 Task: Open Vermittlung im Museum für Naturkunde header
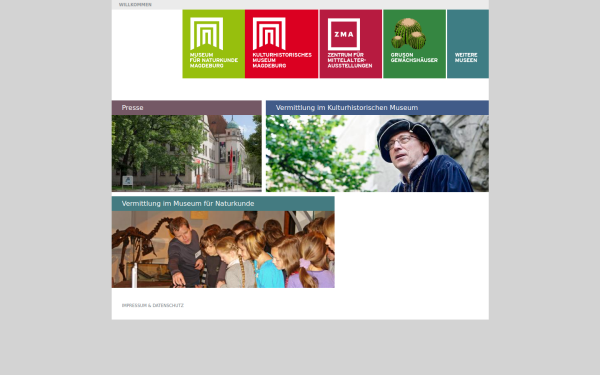coord(223,204)
